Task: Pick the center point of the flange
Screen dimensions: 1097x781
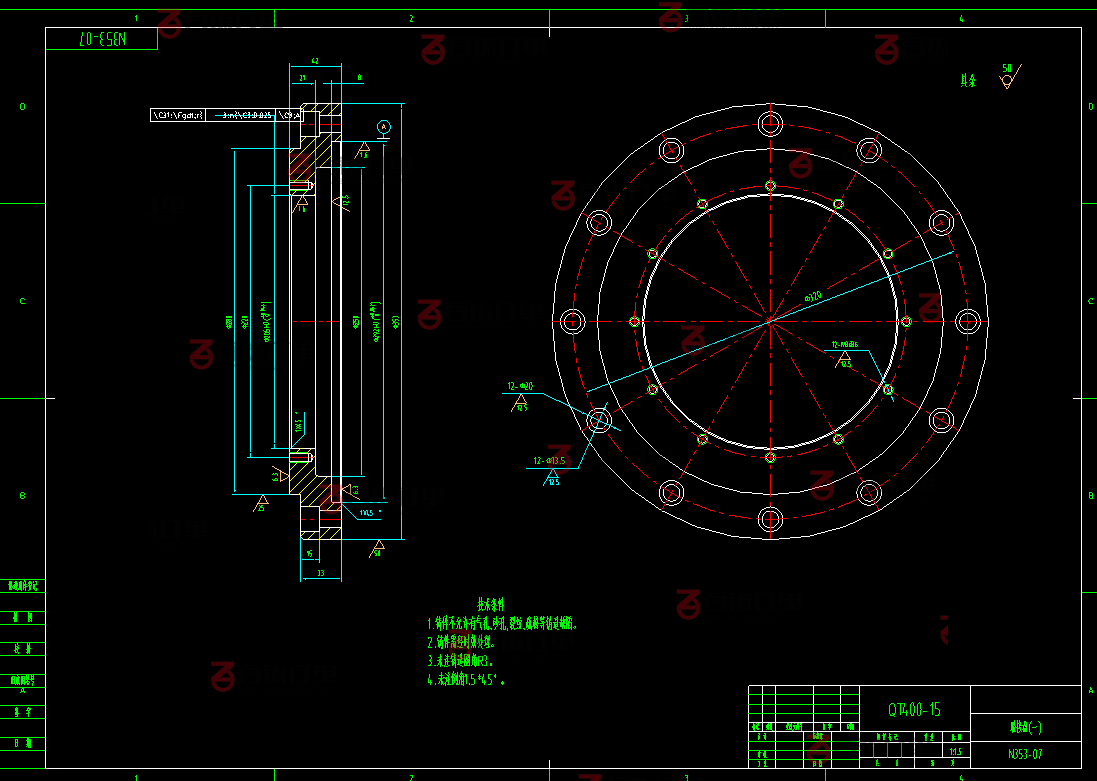Action: point(769,321)
